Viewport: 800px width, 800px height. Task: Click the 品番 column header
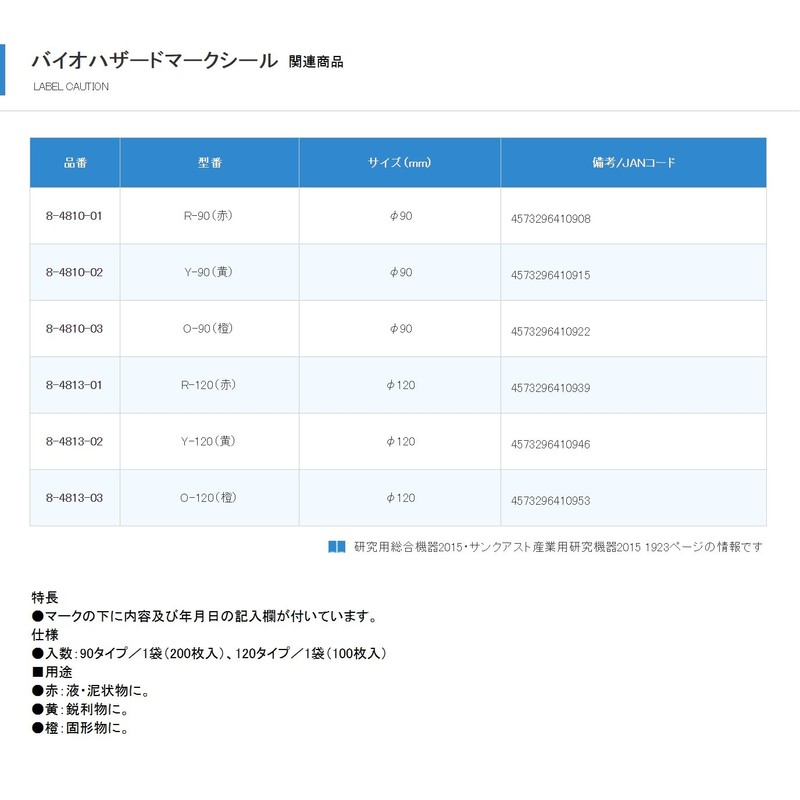pos(75,162)
